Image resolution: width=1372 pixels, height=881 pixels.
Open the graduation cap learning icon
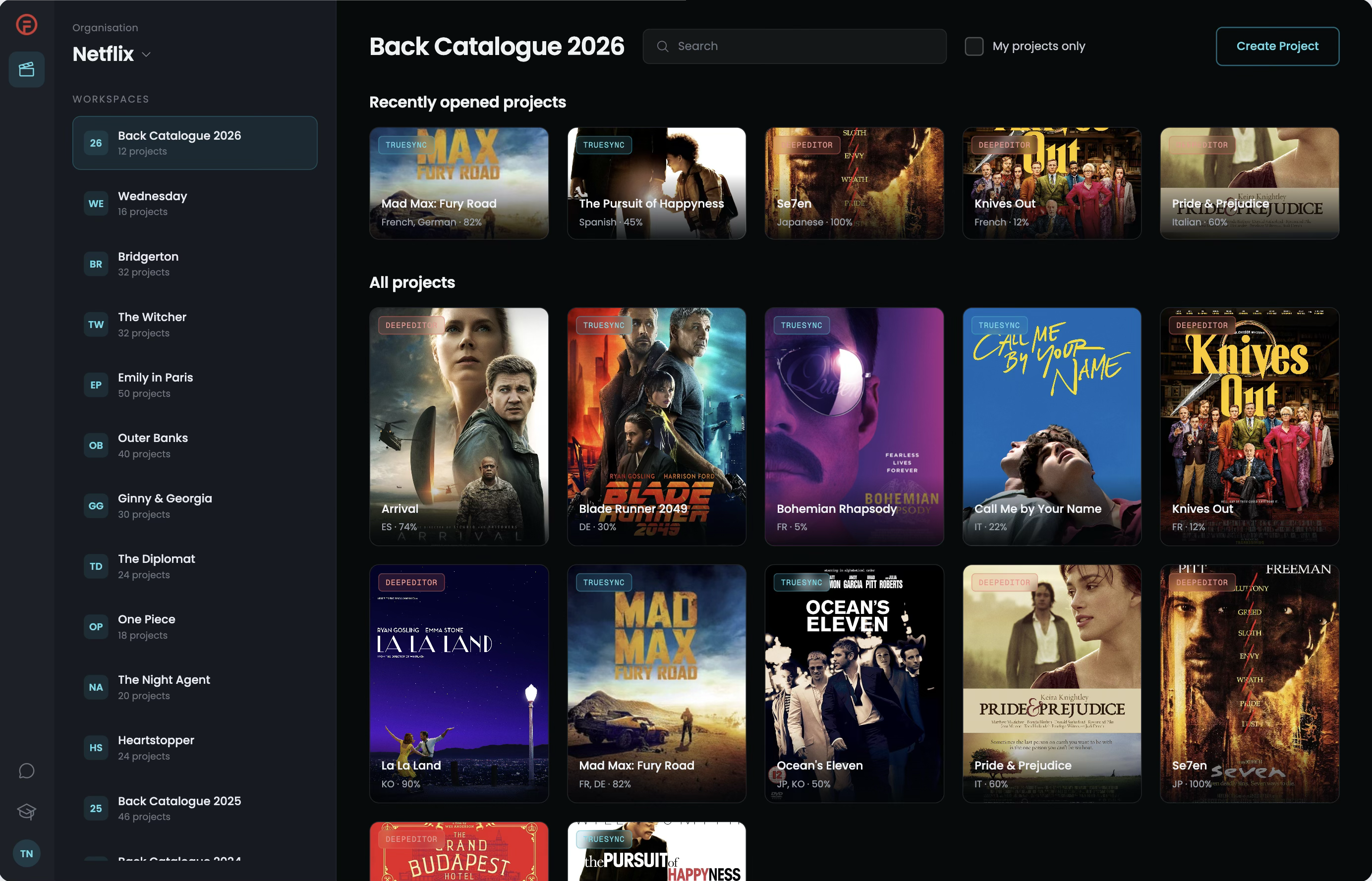point(26,811)
